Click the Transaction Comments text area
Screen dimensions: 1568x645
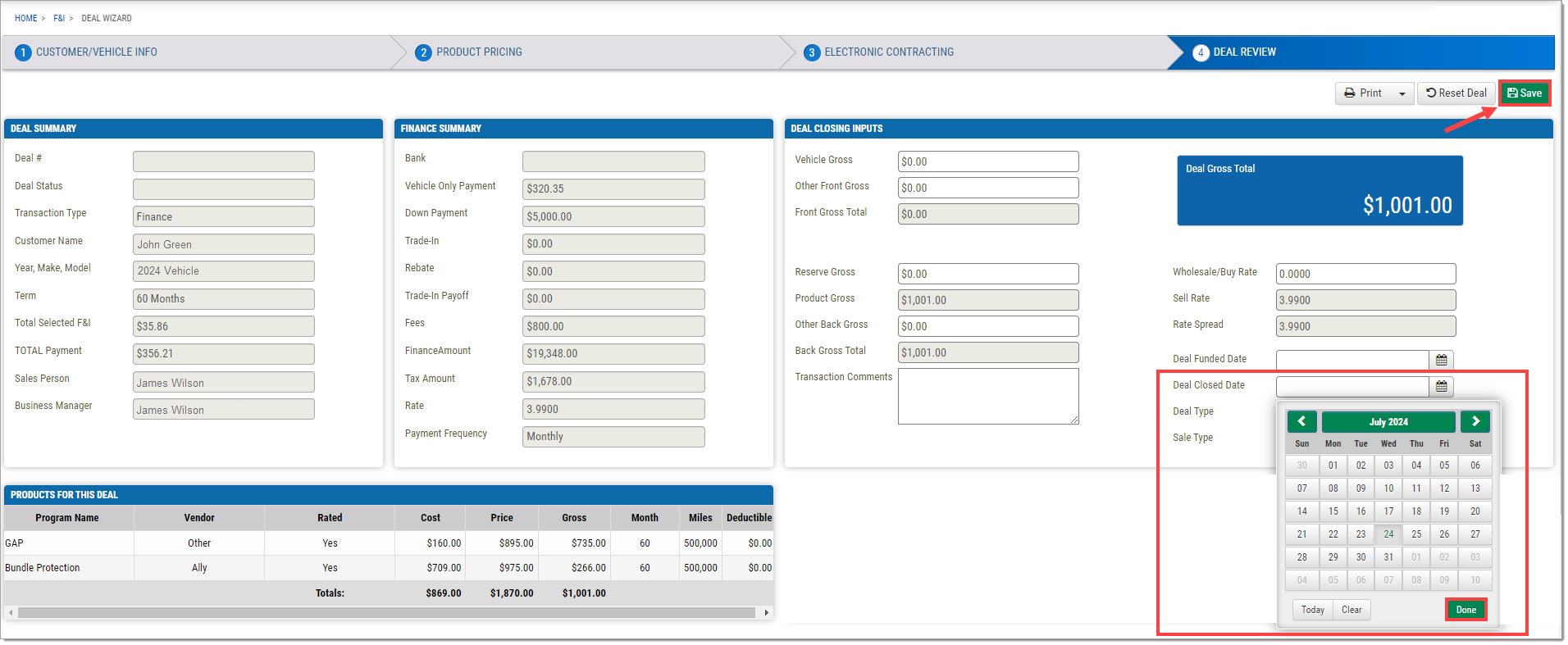point(988,396)
